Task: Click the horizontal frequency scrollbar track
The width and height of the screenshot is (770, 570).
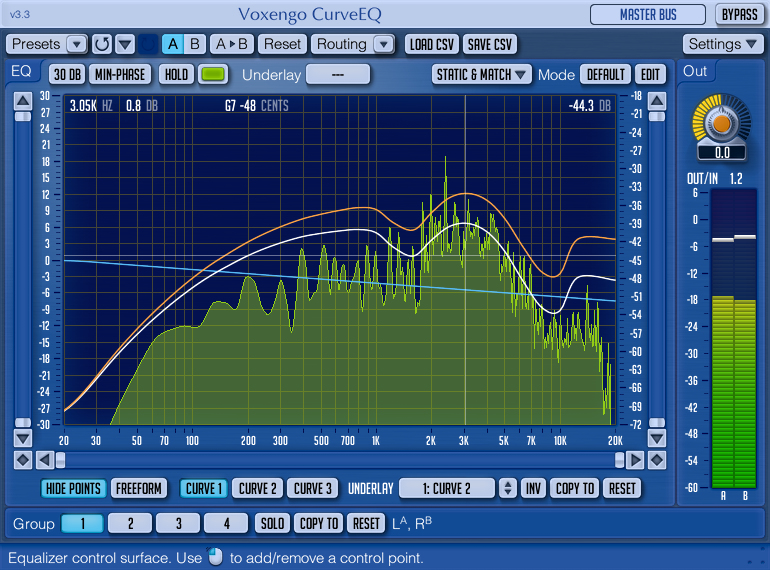Action: (340, 460)
